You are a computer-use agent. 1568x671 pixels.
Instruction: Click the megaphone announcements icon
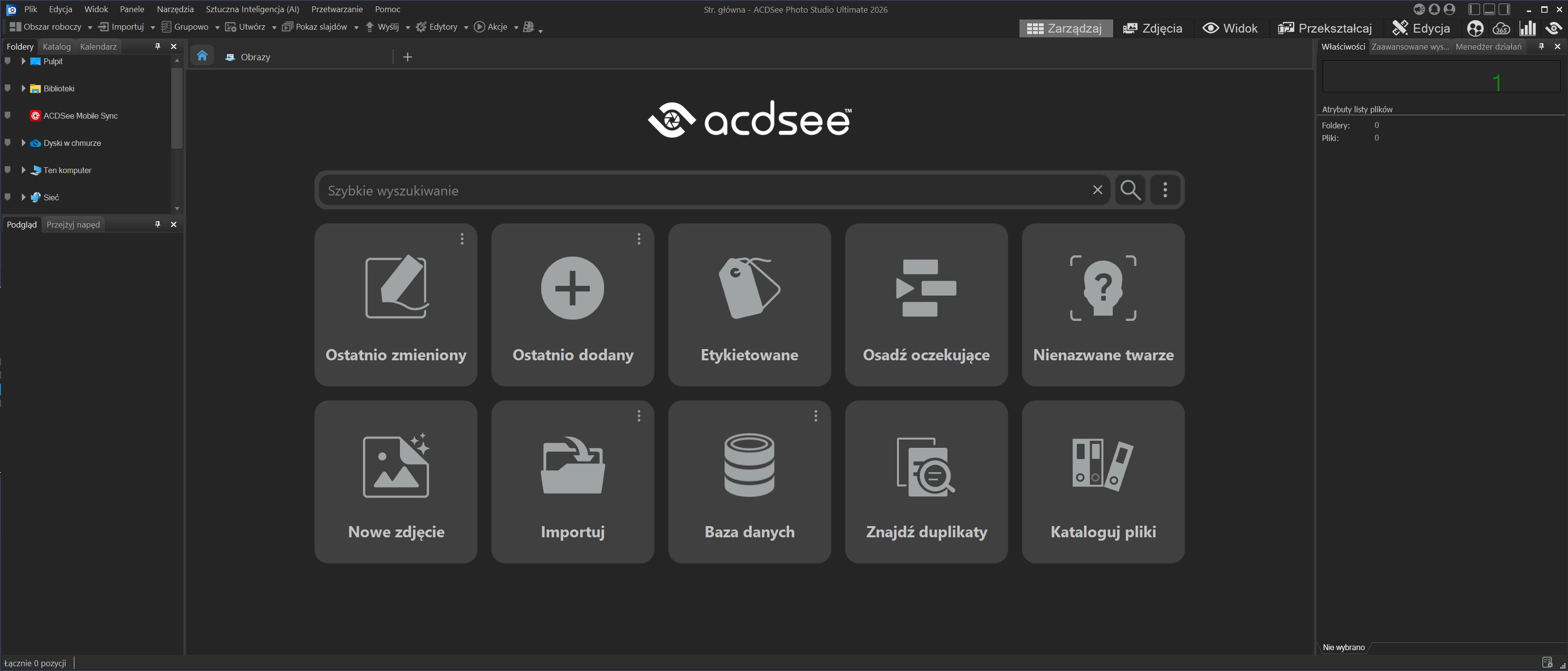[1419, 9]
